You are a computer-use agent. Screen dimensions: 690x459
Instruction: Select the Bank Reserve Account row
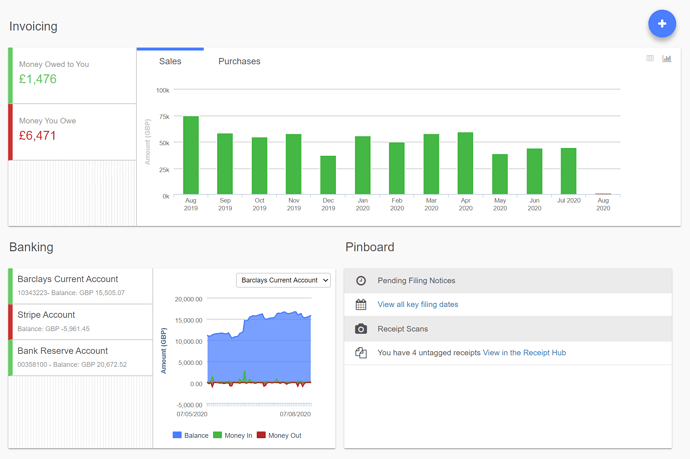81,357
